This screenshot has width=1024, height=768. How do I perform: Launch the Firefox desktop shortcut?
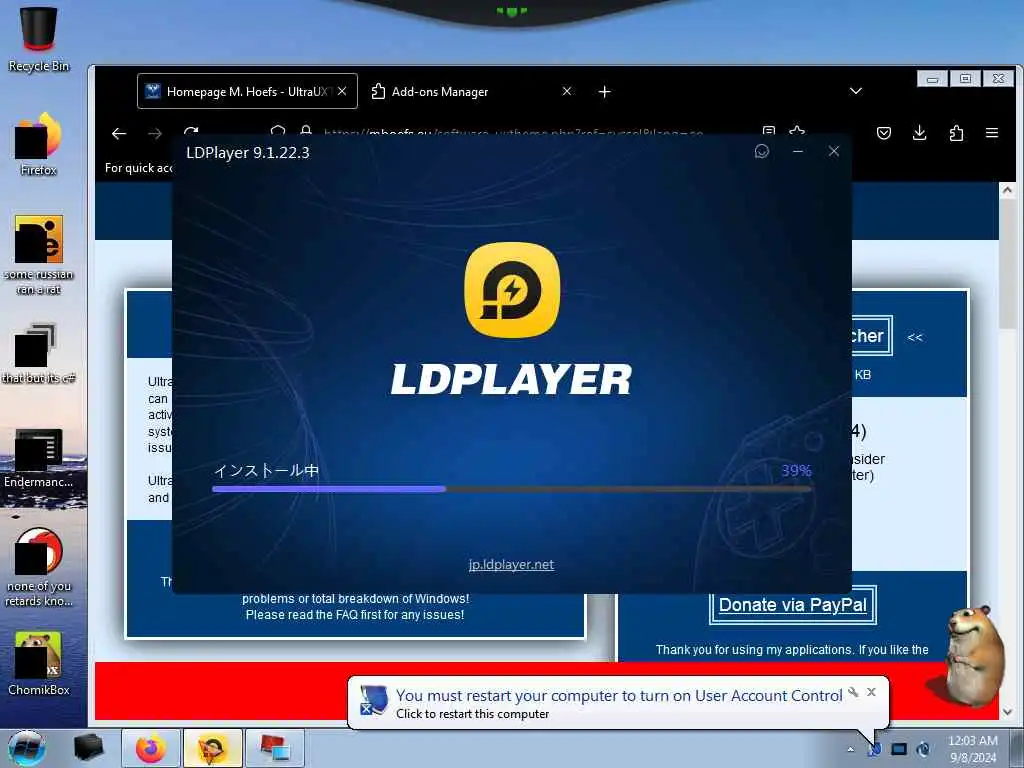39,144
